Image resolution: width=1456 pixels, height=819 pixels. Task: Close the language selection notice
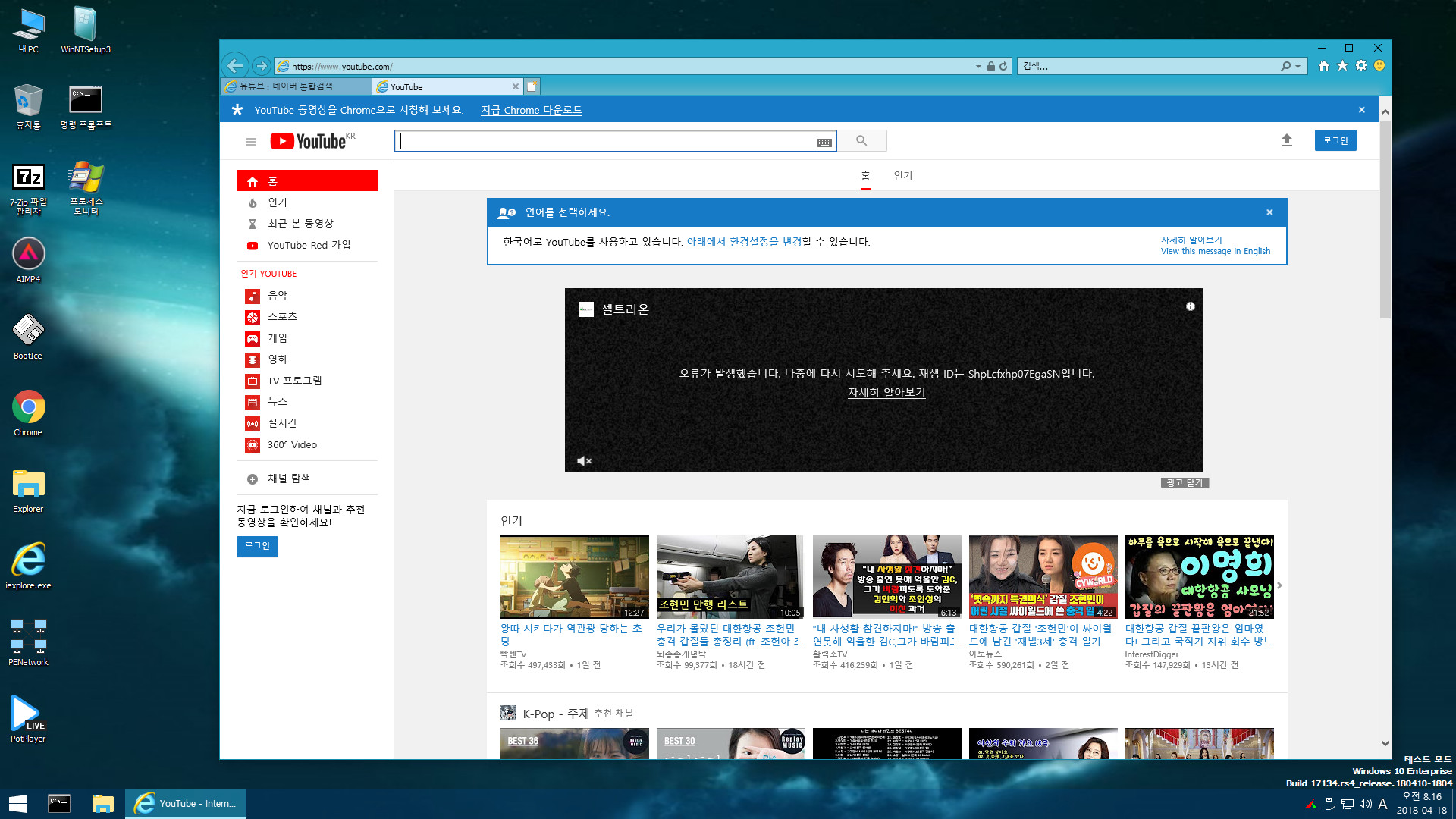pos(1269,212)
